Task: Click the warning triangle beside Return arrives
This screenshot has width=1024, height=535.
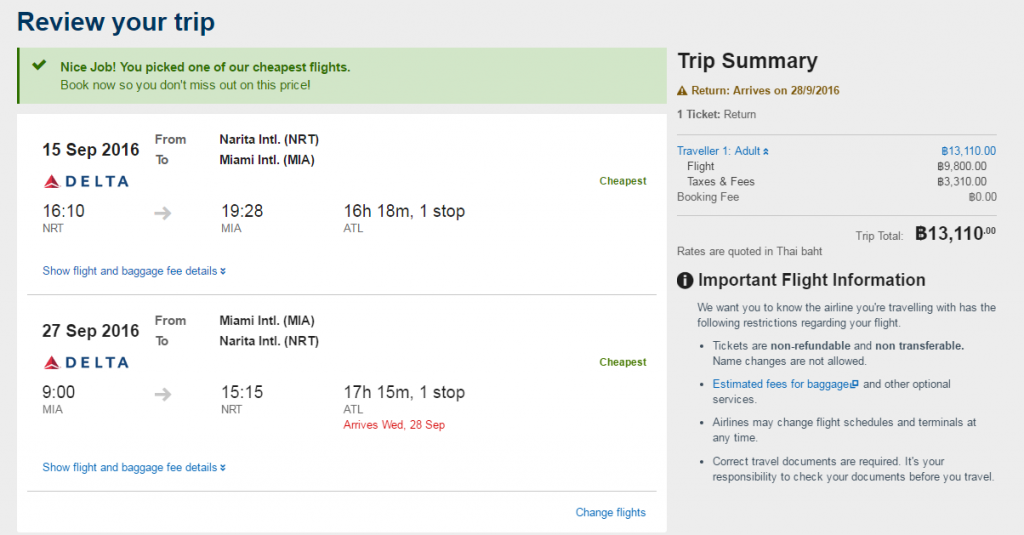Action: (682, 91)
